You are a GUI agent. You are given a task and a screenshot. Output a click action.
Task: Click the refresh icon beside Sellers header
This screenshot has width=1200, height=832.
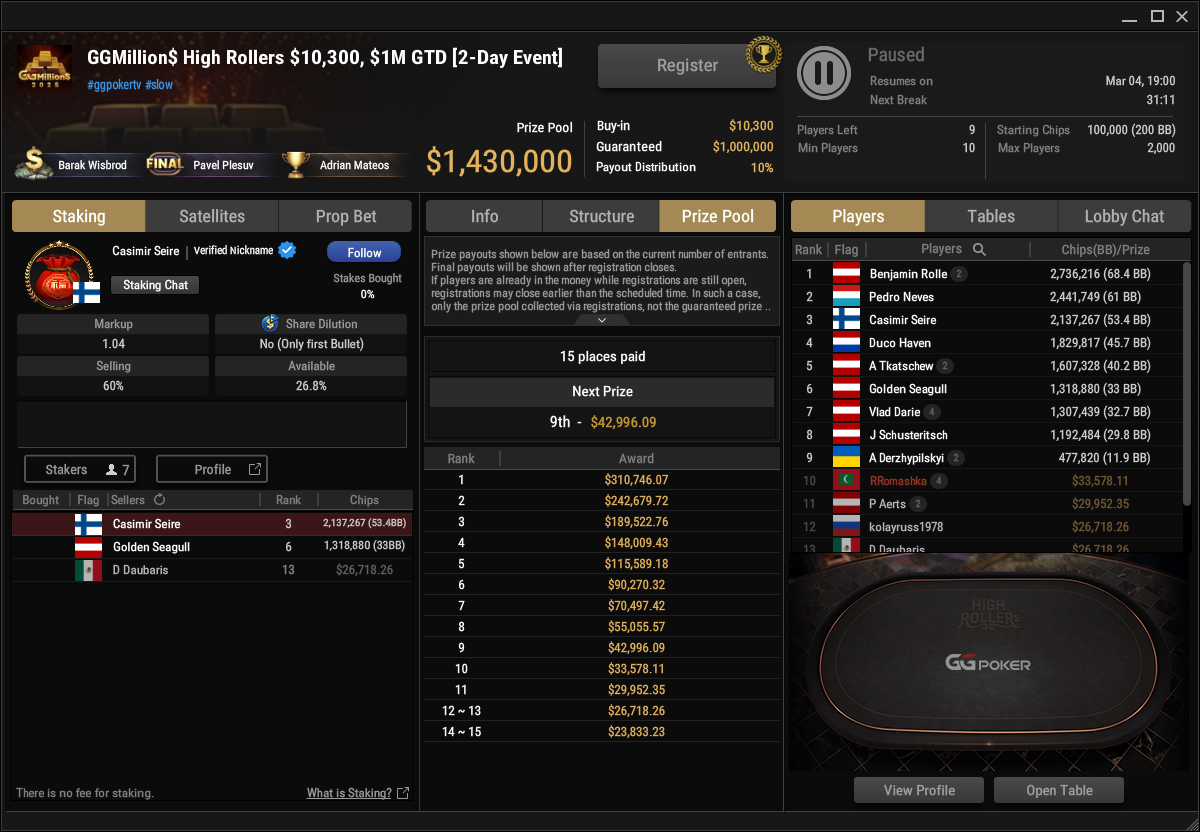(159, 500)
